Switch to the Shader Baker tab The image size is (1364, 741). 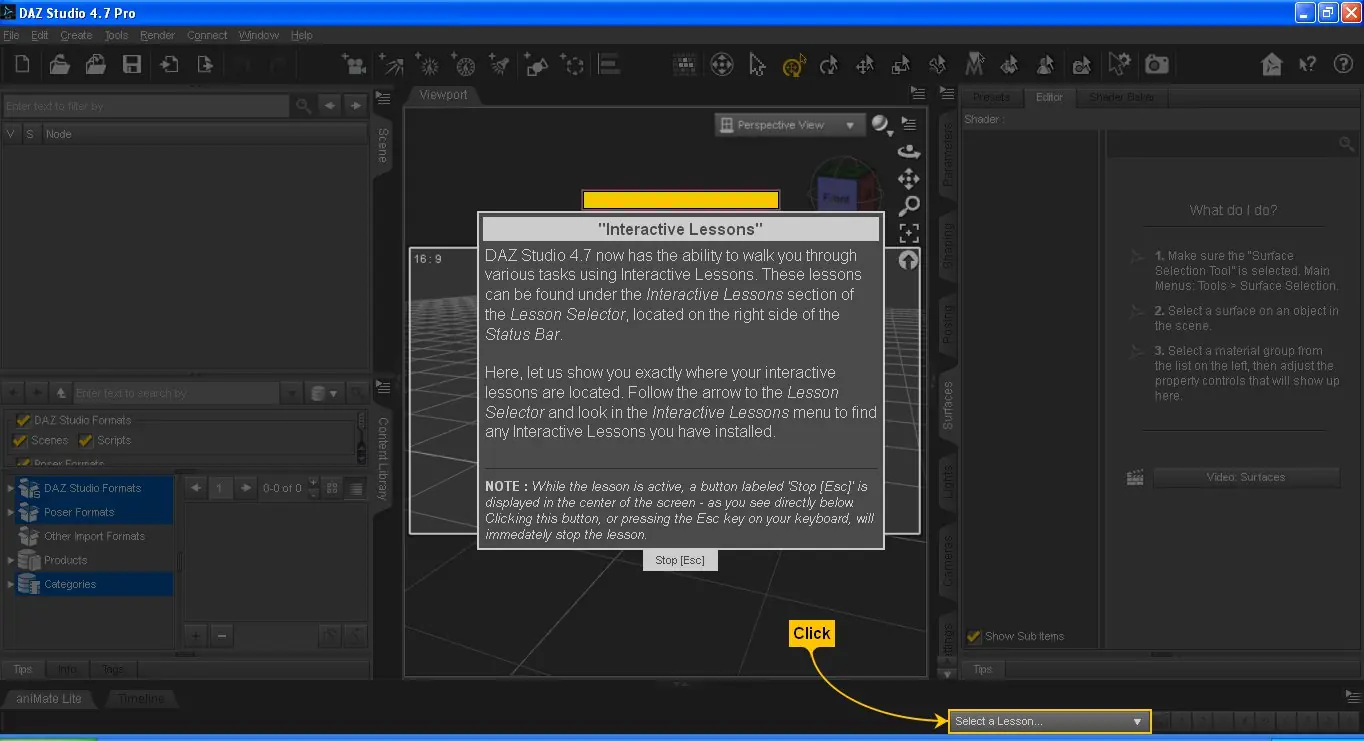click(x=1121, y=97)
